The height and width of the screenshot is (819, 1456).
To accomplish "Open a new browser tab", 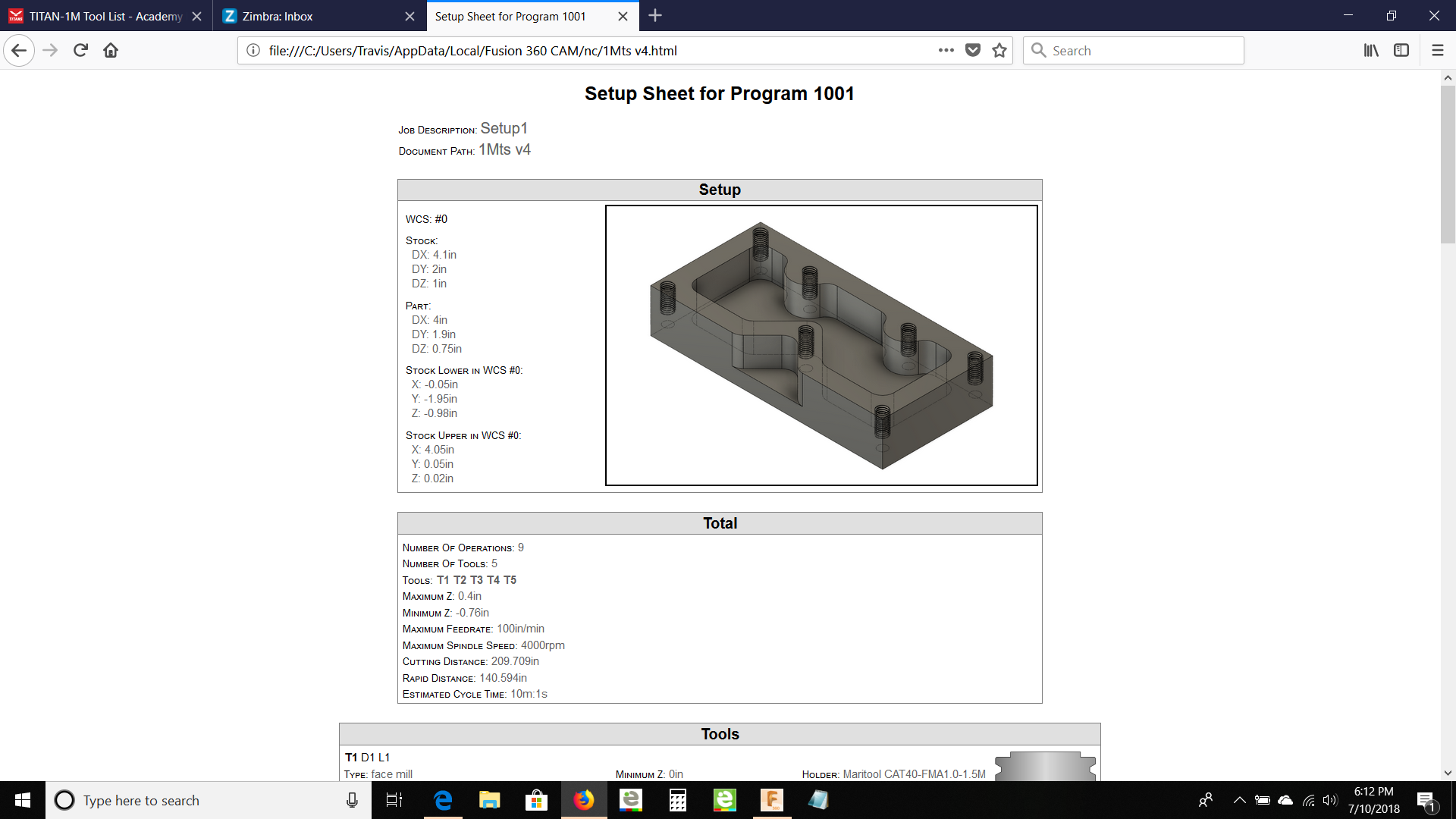I will click(655, 16).
